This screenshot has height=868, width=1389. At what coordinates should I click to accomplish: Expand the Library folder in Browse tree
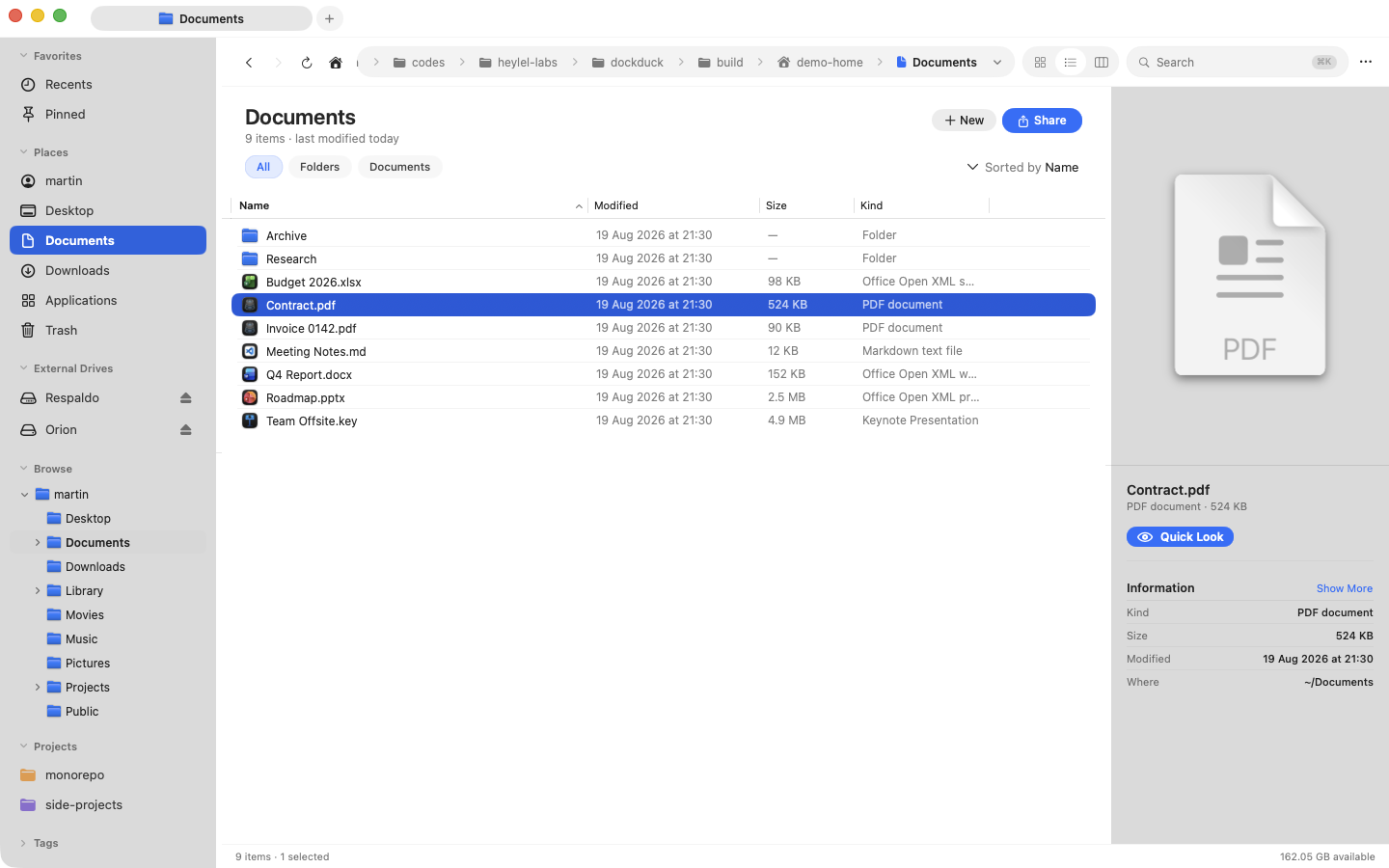[x=38, y=591]
